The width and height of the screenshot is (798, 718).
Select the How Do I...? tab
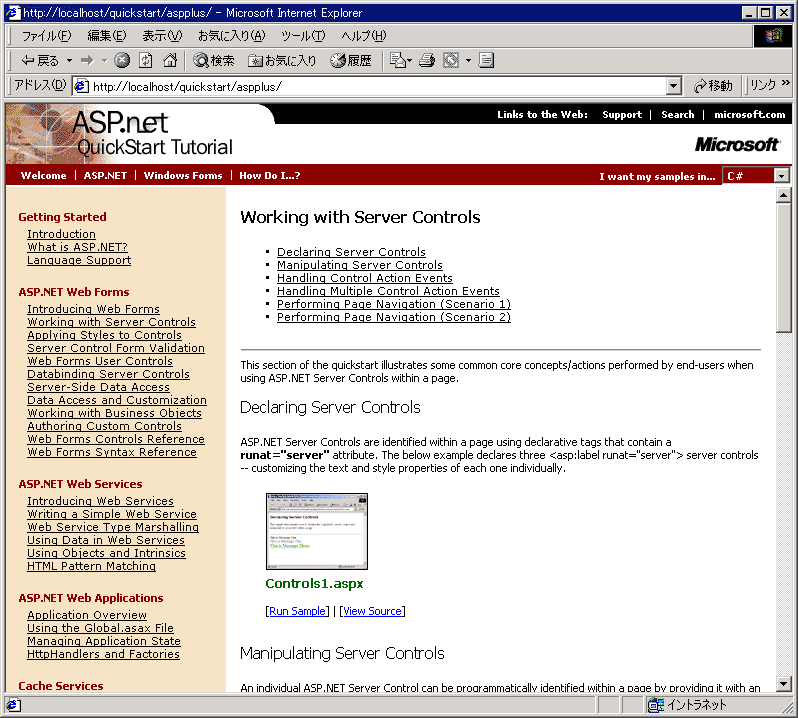coord(270,176)
